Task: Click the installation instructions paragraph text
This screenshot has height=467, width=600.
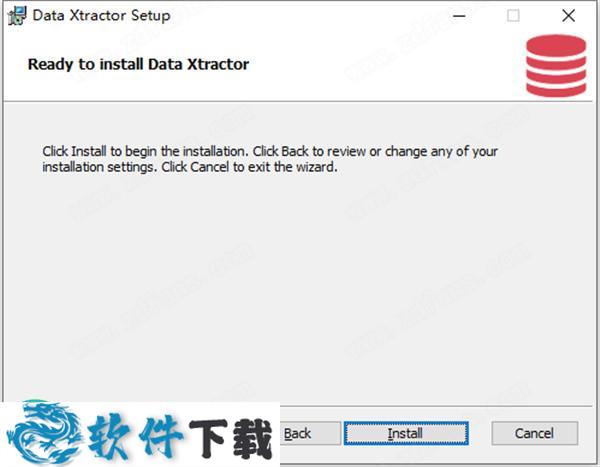Action: click(270, 159)
